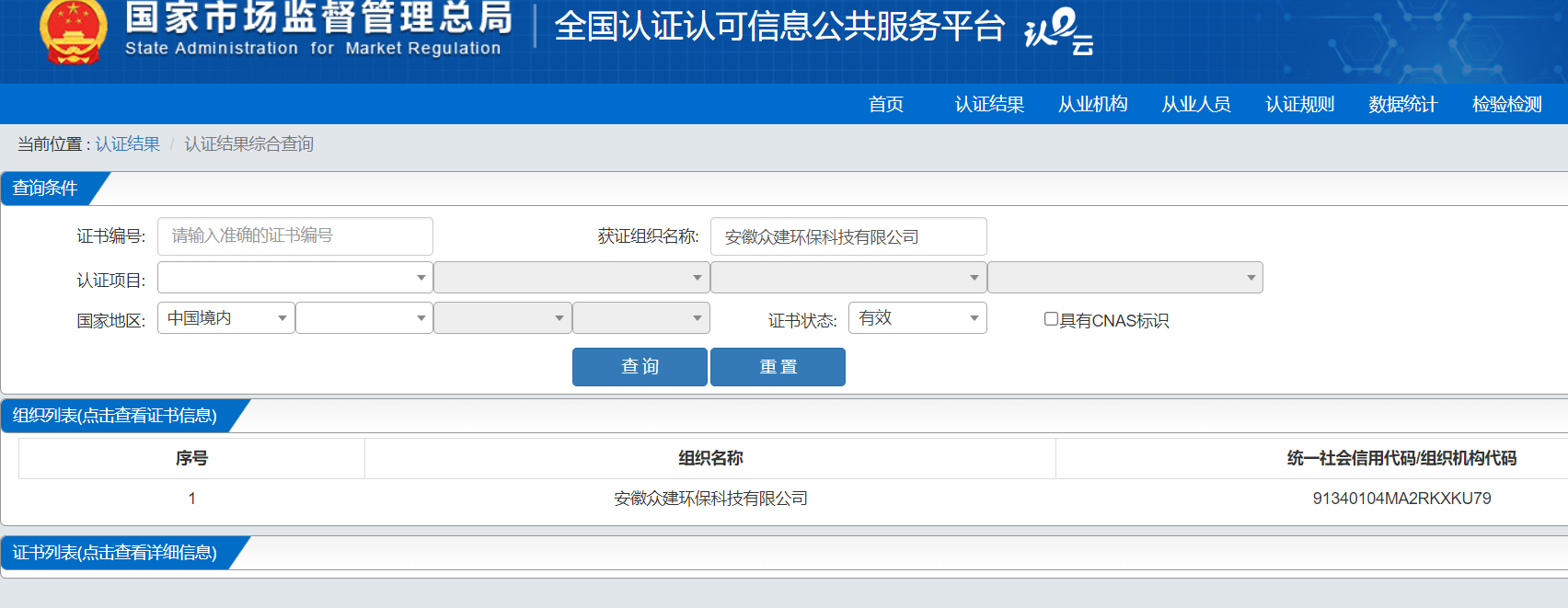Open the fourth 国家地区 dropdown
The height and width of the screenshot is (608, 1568).
pos(641,317)
